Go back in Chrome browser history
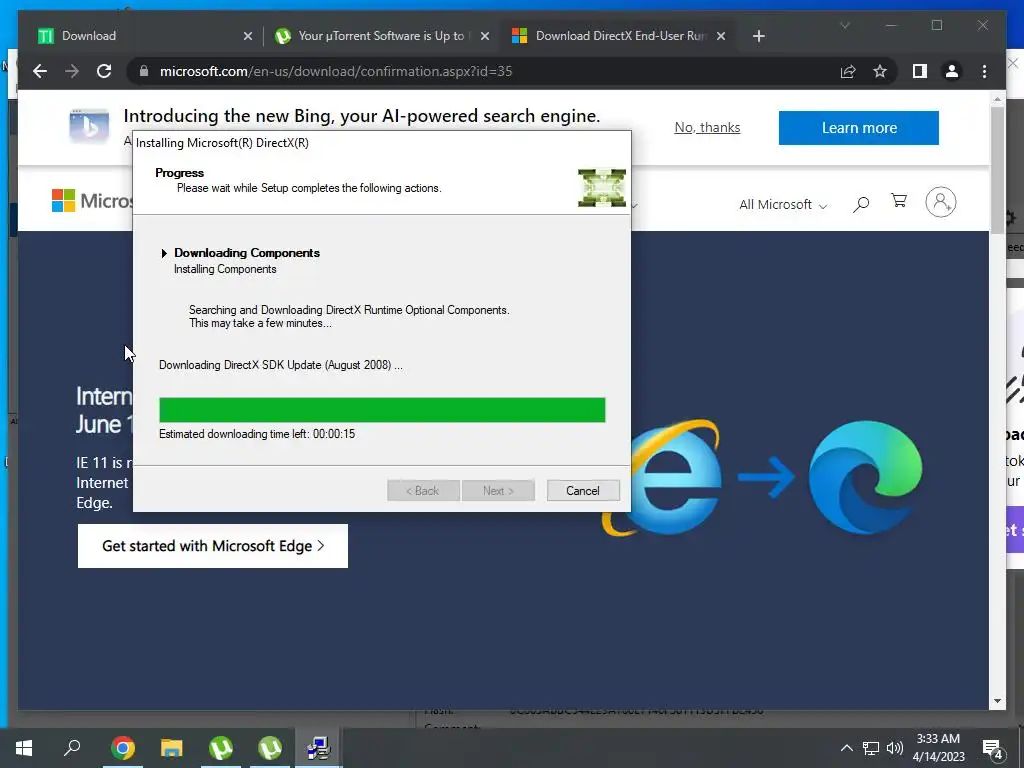Image resolution: width=1024 pixels, height=768 pixels. 40,71
